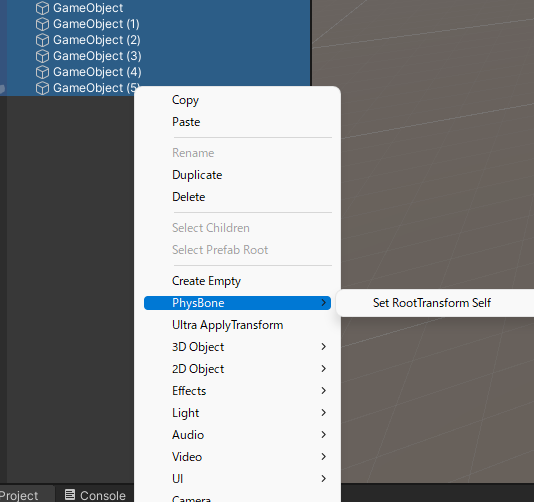
Task: Switch to the Console tab
Action: [95, 495]
